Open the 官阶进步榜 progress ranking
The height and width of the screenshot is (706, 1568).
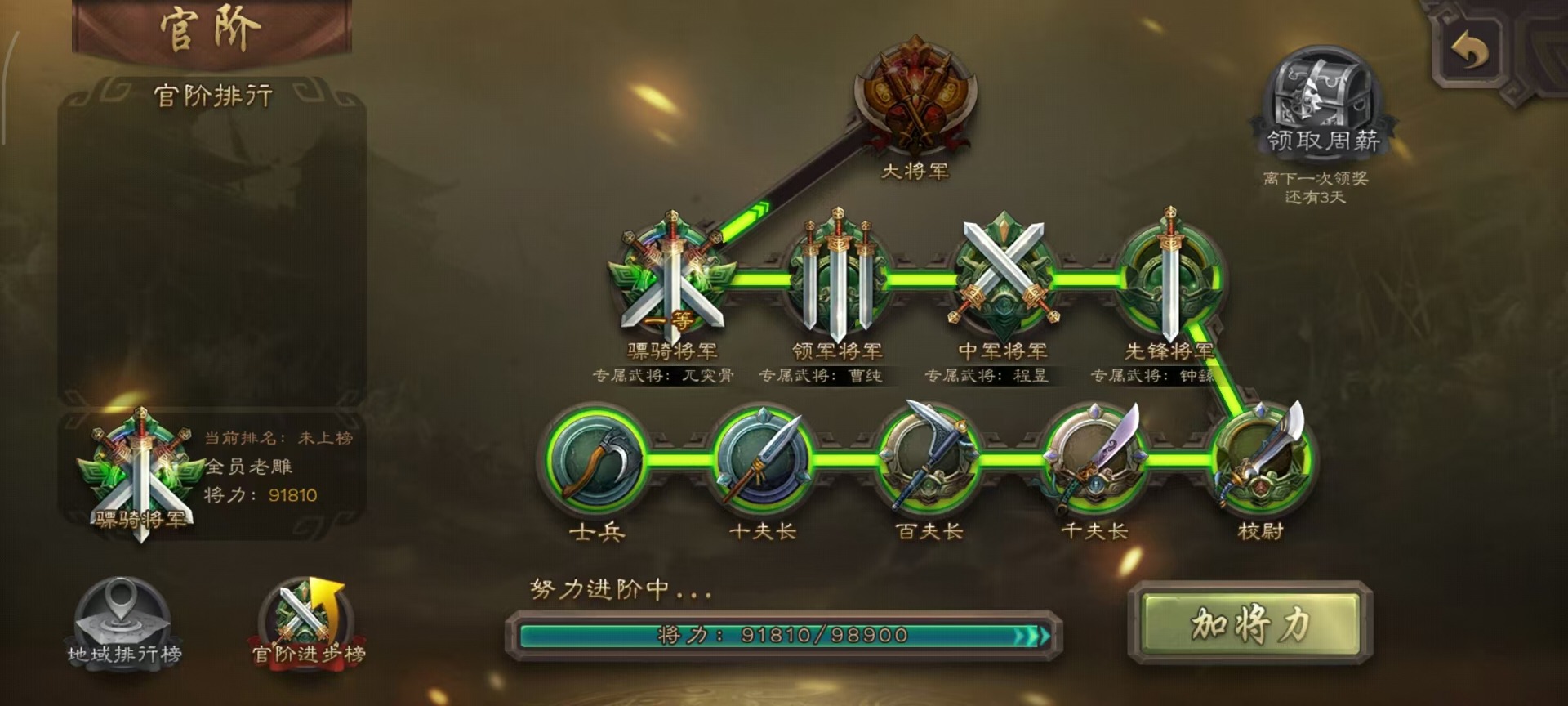[x=309, y=623]
